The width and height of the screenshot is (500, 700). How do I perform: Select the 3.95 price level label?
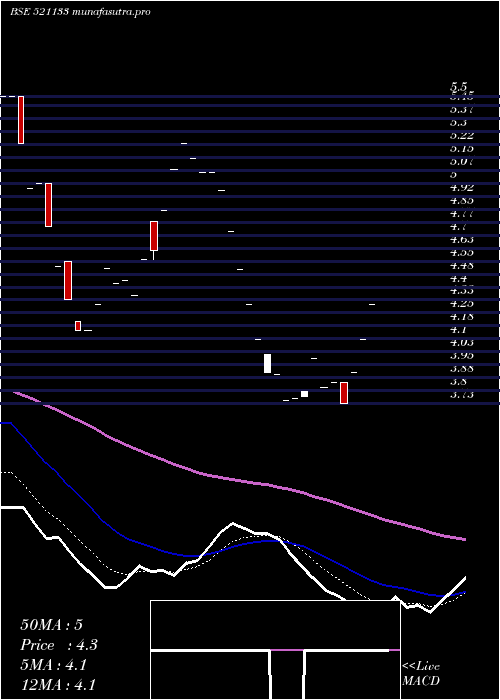[x=462, y=356]
